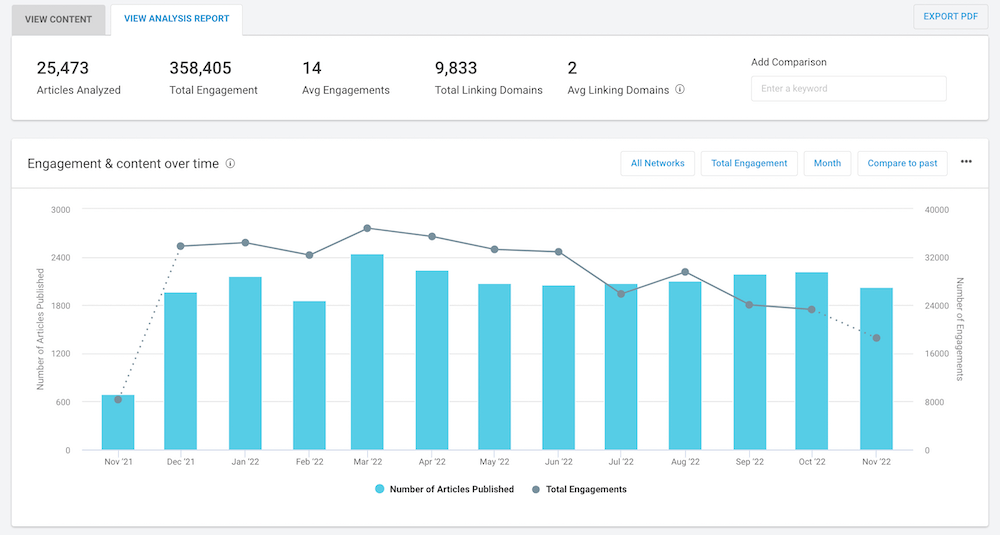Click the Dec '21 engagement data point
This screenshot has width=1000, height=535.
(181, 246)
